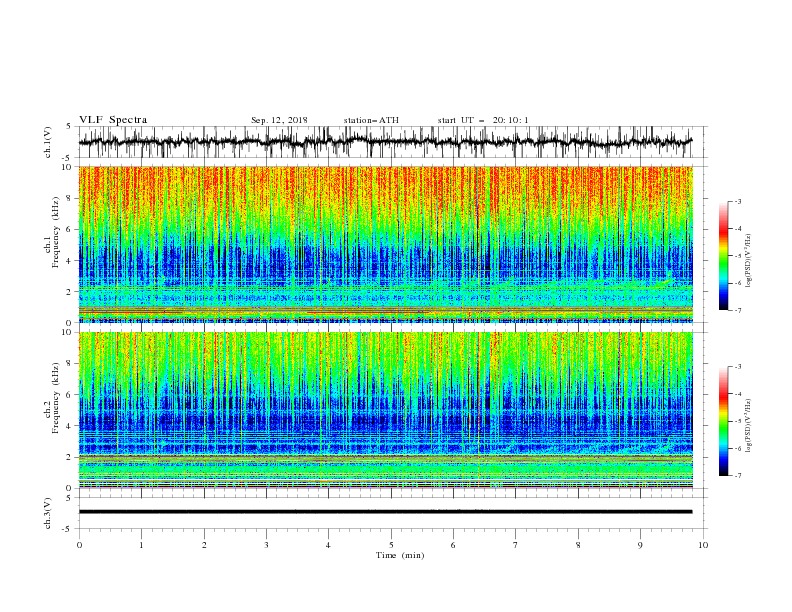Click the "8" tick on the time axis
792x612 pixels.
click(x=578, y=545)
